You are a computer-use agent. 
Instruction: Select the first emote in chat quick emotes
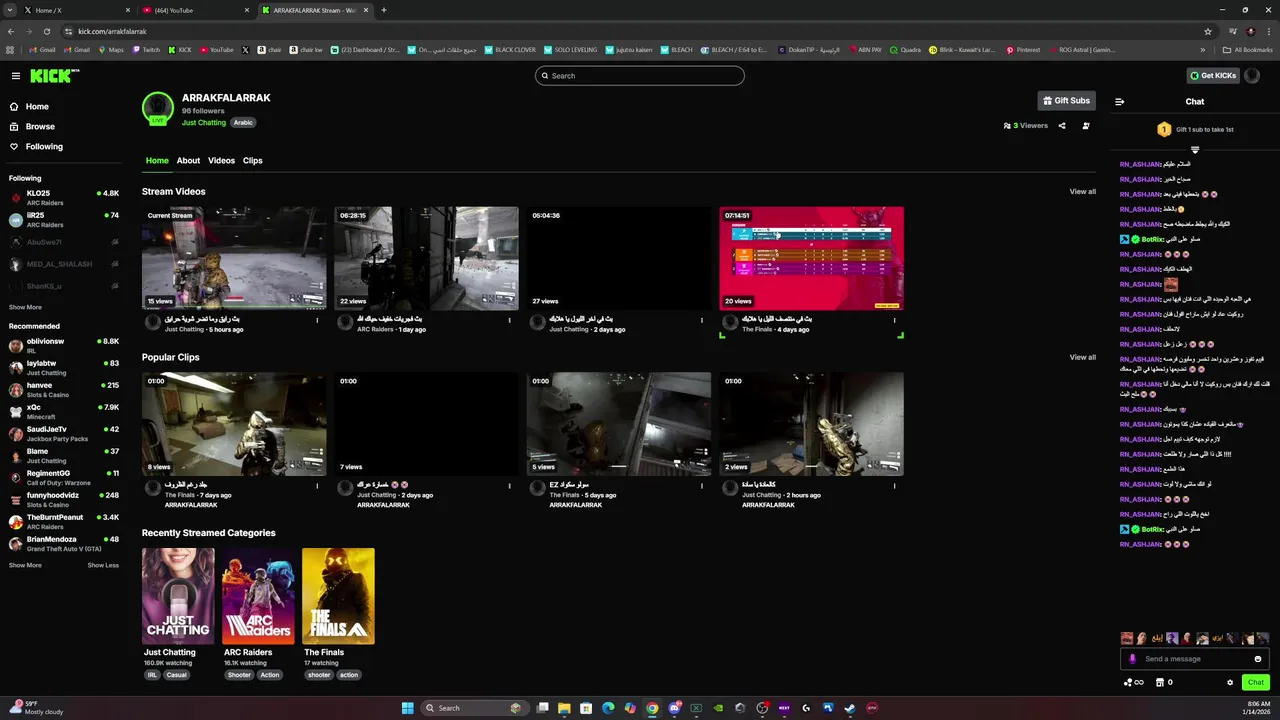(x=1127, y=638)
